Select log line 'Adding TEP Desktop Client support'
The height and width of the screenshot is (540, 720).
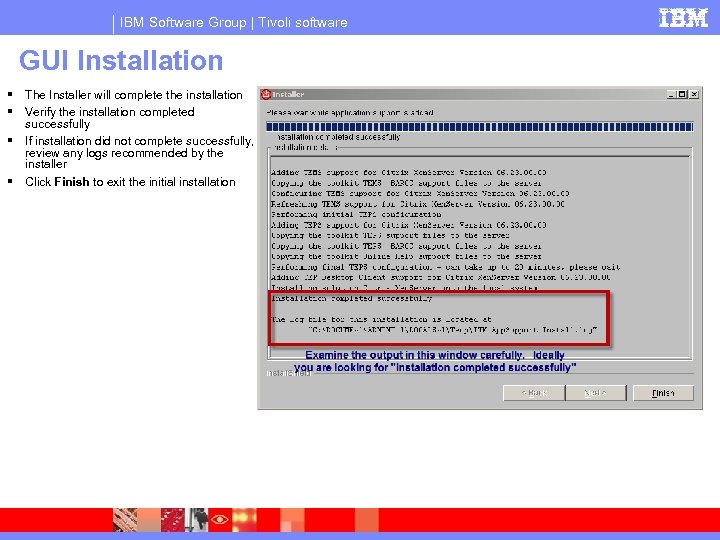coord(441,277)
